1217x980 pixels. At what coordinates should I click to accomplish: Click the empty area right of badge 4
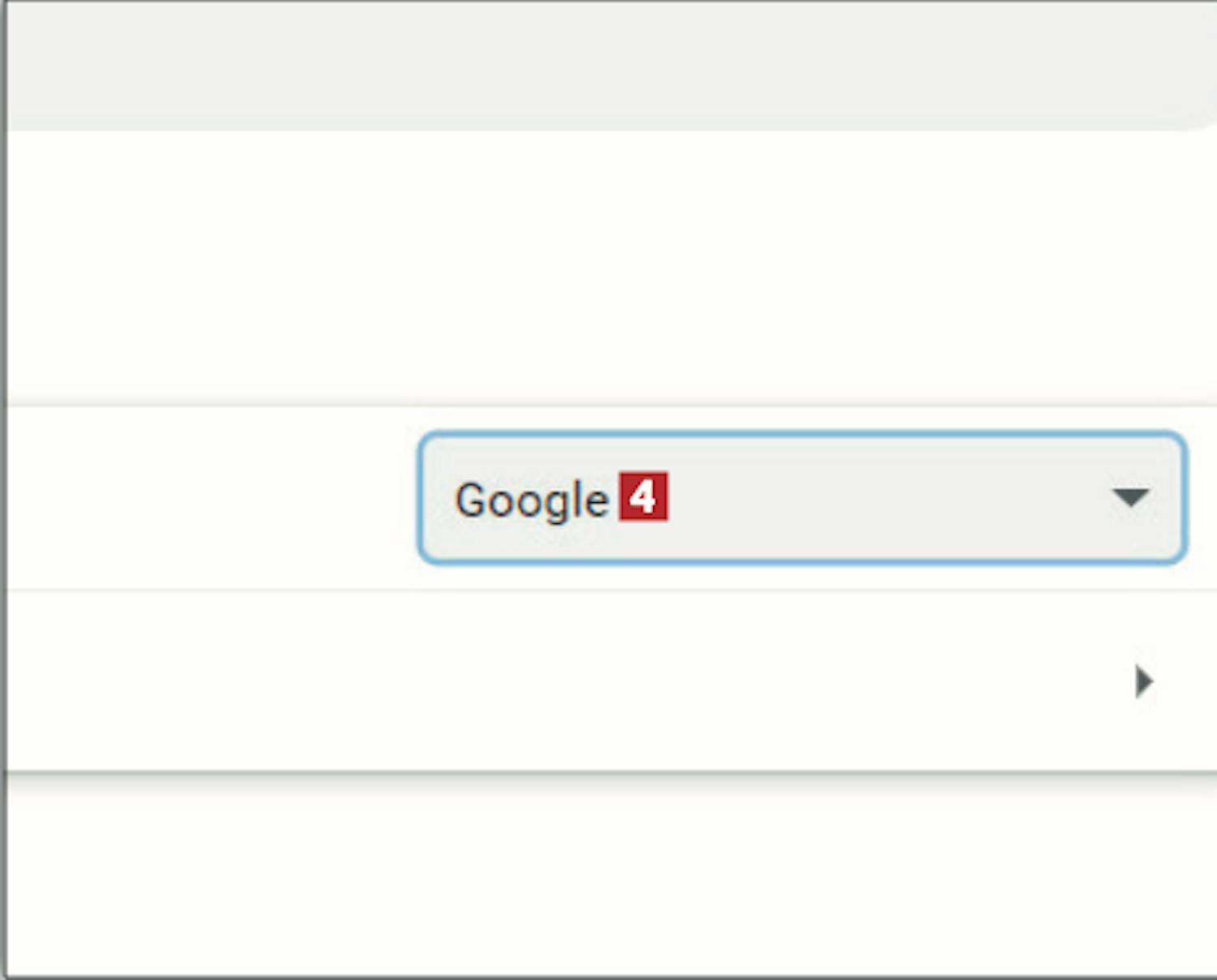888,497
